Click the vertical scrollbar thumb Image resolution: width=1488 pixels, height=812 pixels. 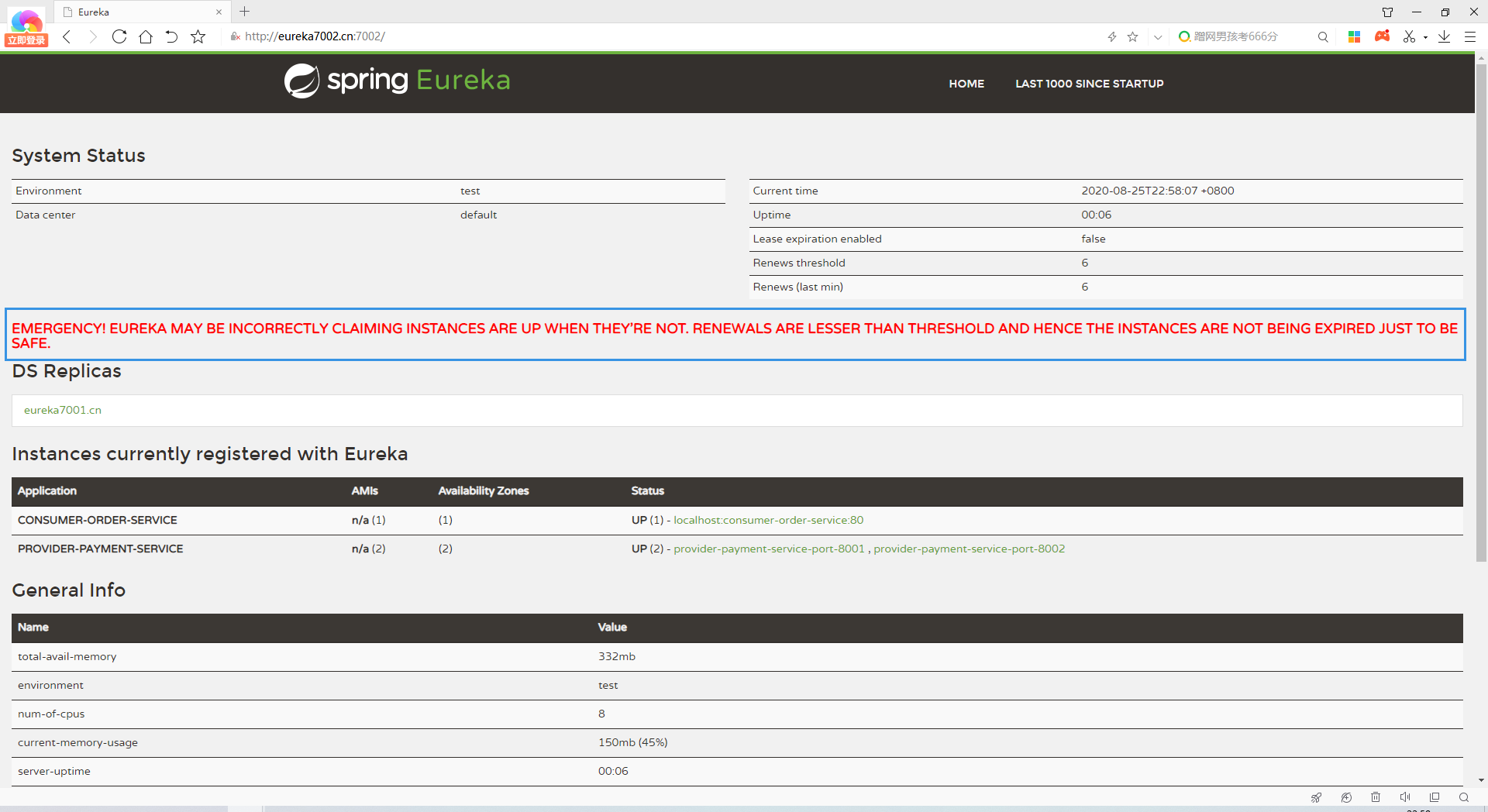[x=1481, y=312]
